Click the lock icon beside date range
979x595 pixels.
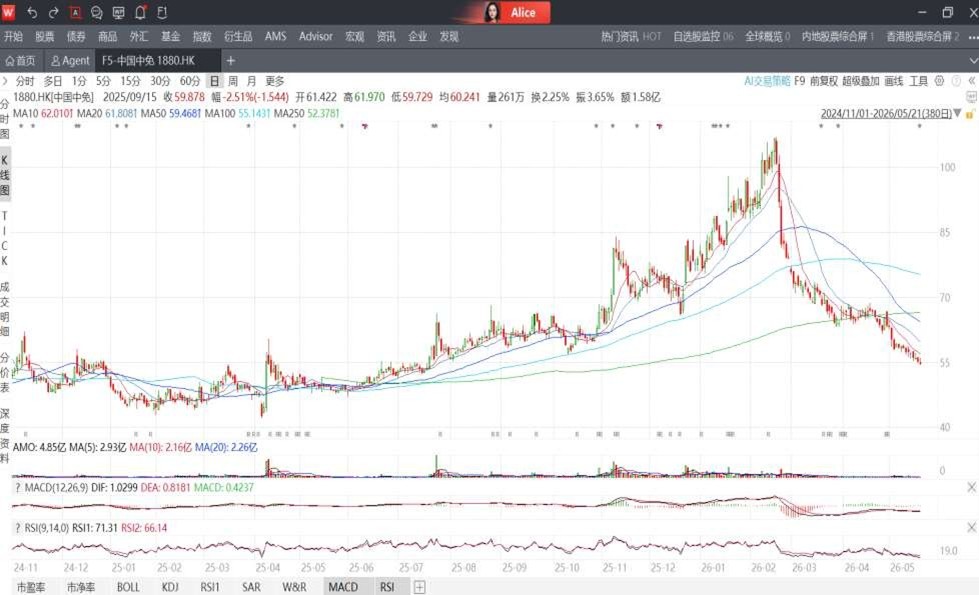[x=970, y=114]
